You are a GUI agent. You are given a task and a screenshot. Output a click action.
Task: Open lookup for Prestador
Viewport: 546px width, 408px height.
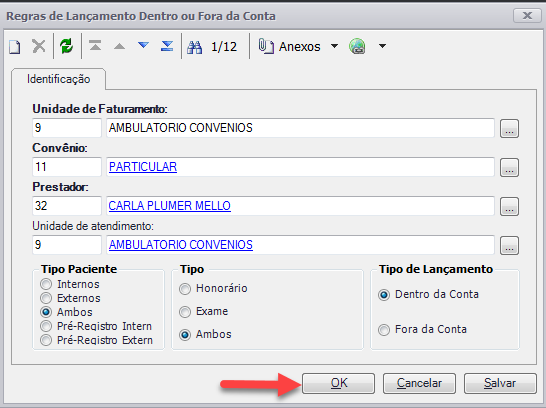point(509,206)
